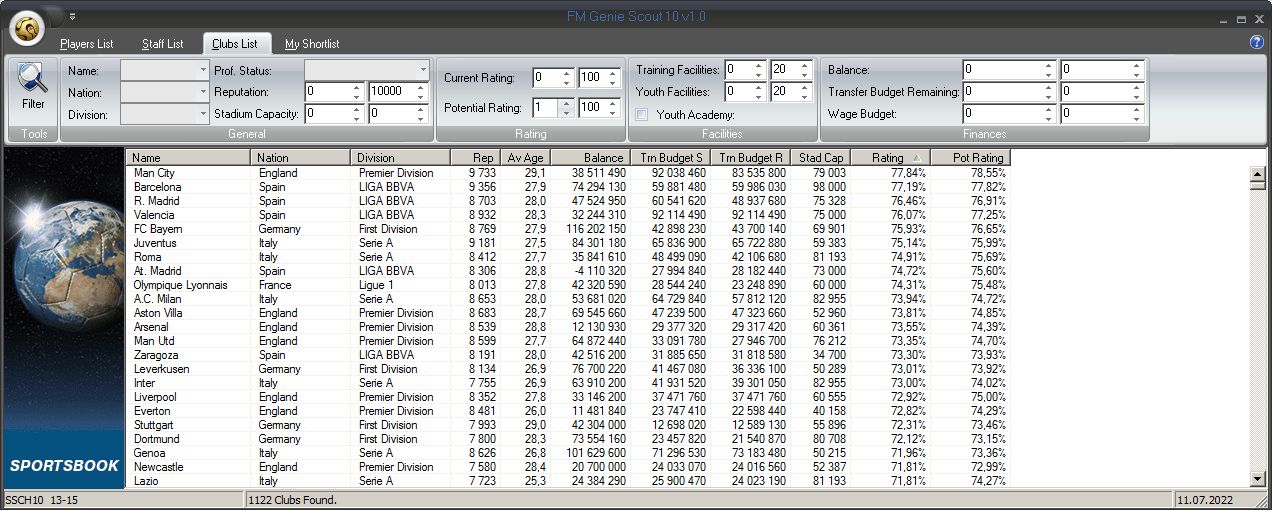Click the Sportsbook globe banner
The height and width of the screenshot is (510, 1272).
click(x=63, y=318)
